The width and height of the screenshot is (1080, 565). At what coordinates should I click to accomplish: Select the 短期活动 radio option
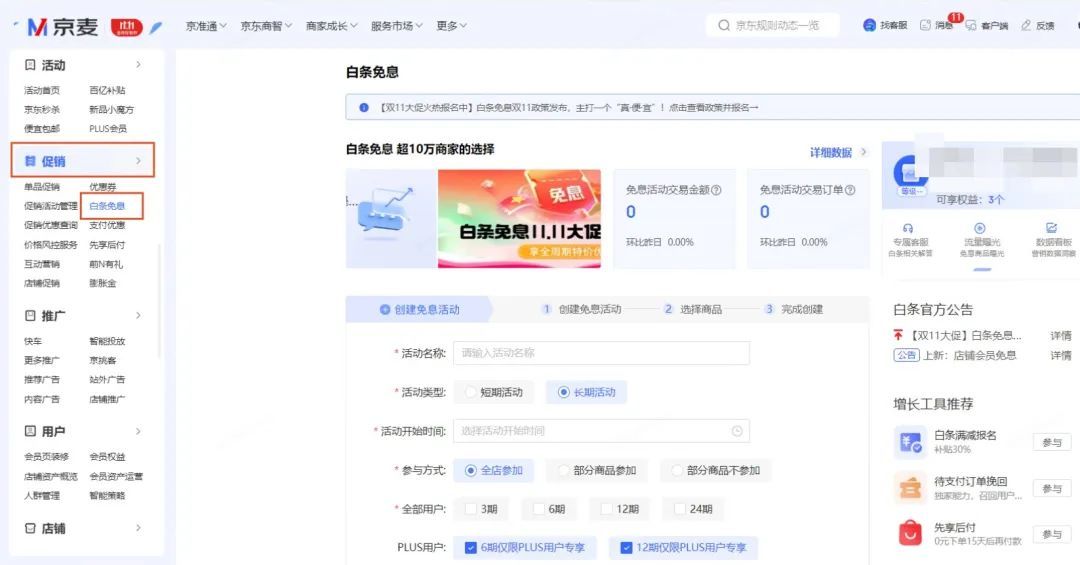(470, 392)
